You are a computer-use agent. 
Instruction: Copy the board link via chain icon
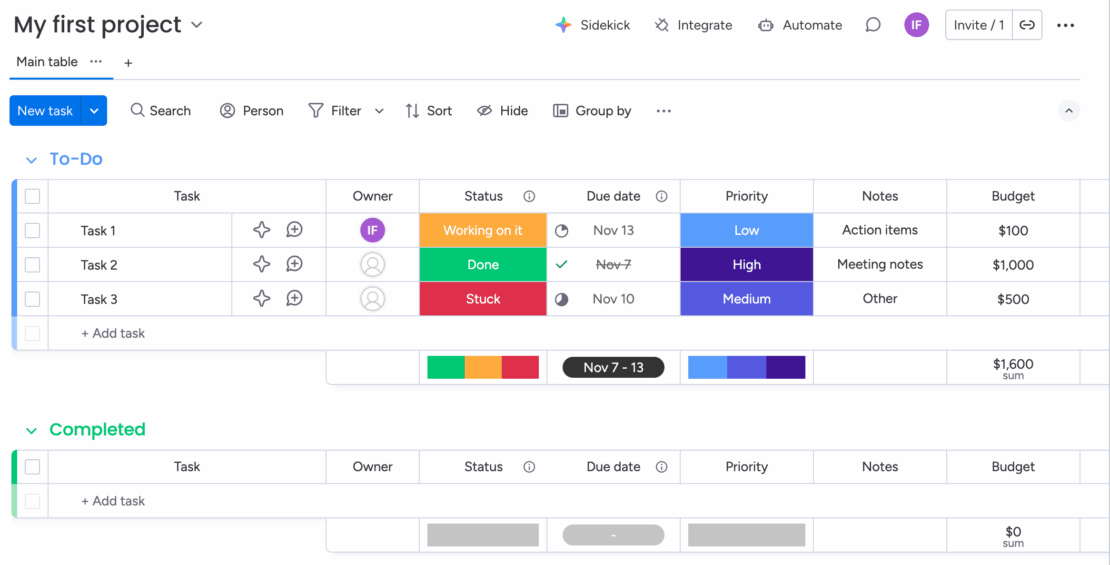point(1027,25)
